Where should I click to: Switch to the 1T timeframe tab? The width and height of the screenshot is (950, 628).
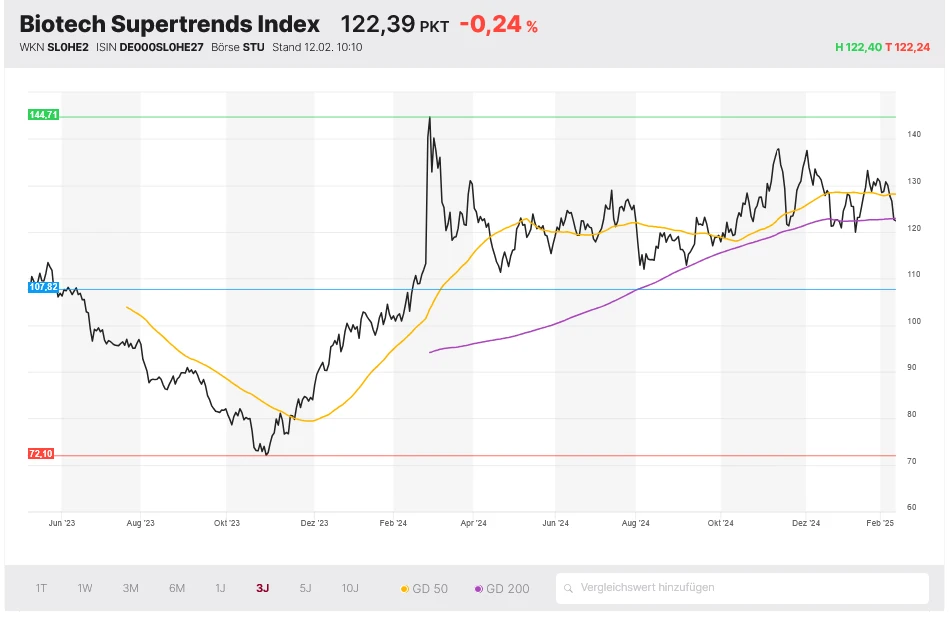(x=41, y=588)
